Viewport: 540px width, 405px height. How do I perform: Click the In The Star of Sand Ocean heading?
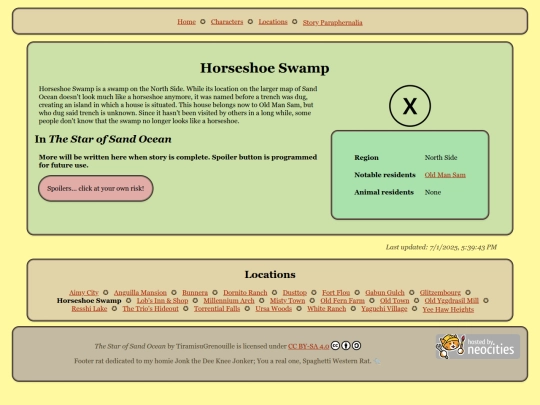click(x=103, y=139)
